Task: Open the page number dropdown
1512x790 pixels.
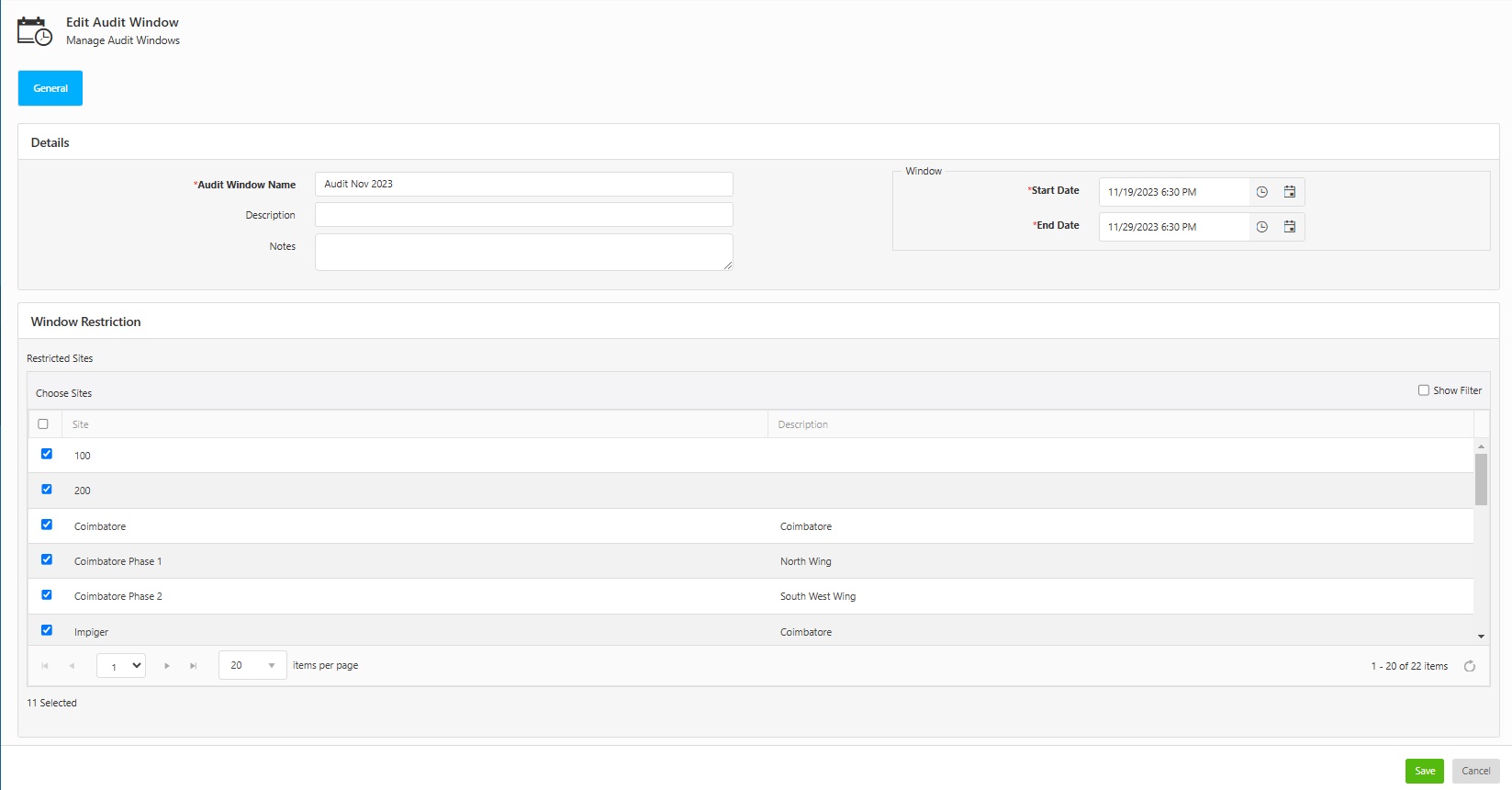Action: 121,665
